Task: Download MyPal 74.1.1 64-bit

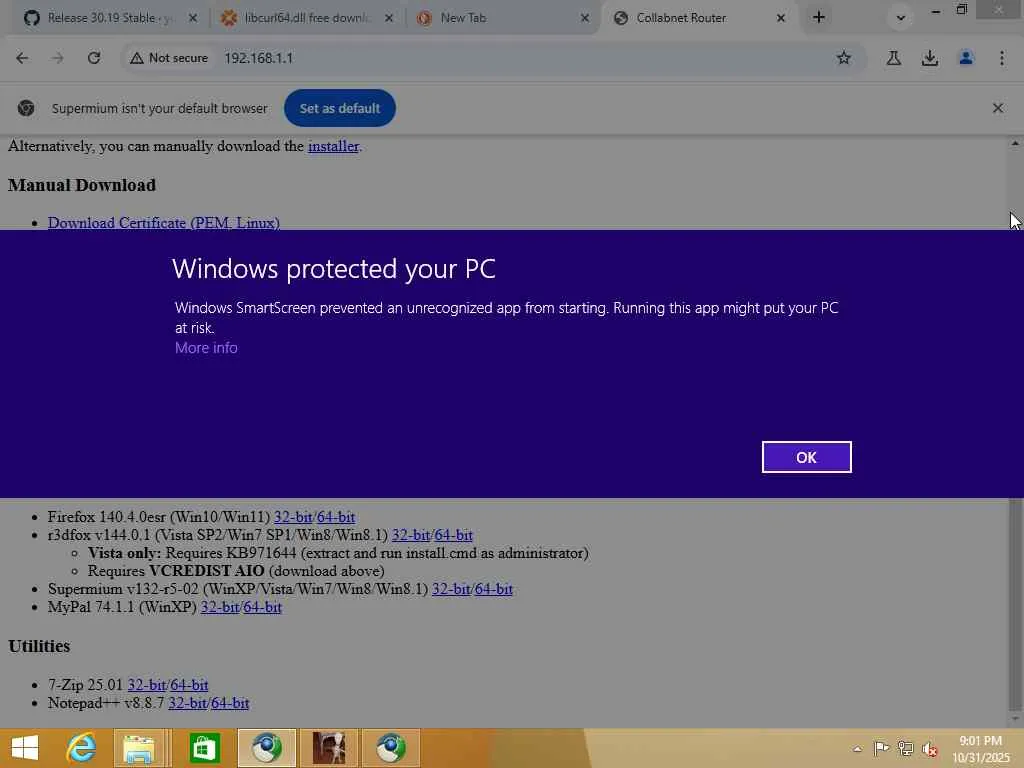Action: [x=263, y=607]
